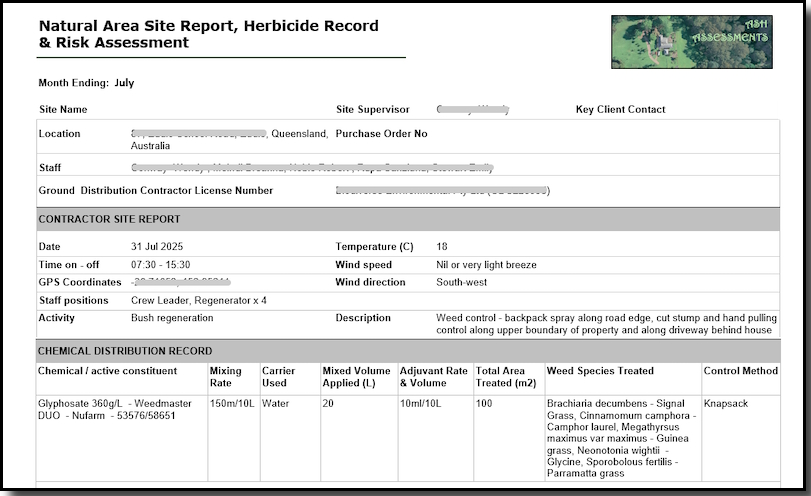Click the Key Client Contact label
Image resolution: width=811 pixels, height=496 pixels.
(x=620, y=109)
